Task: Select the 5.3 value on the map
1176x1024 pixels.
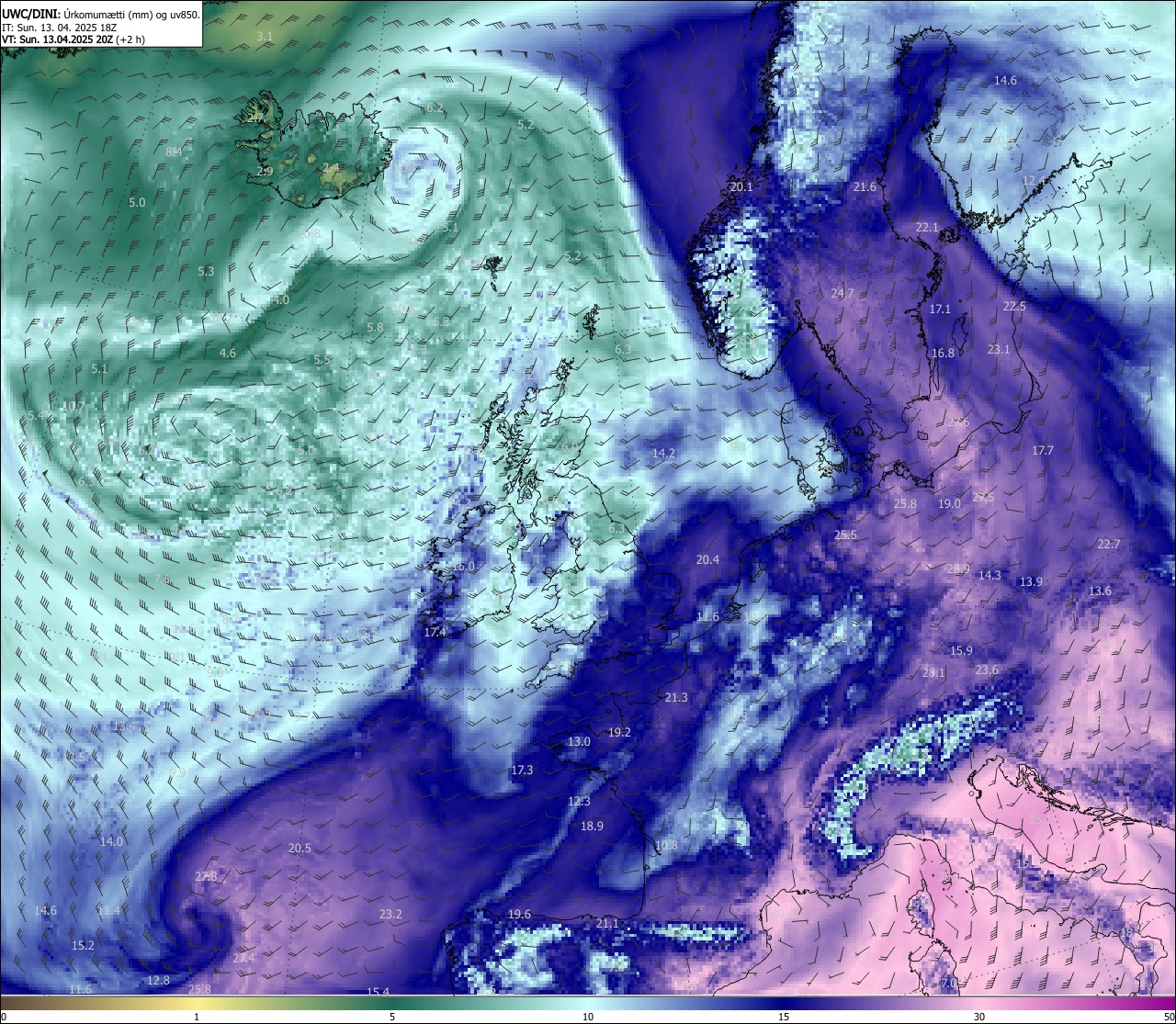Action: [206, 271]
